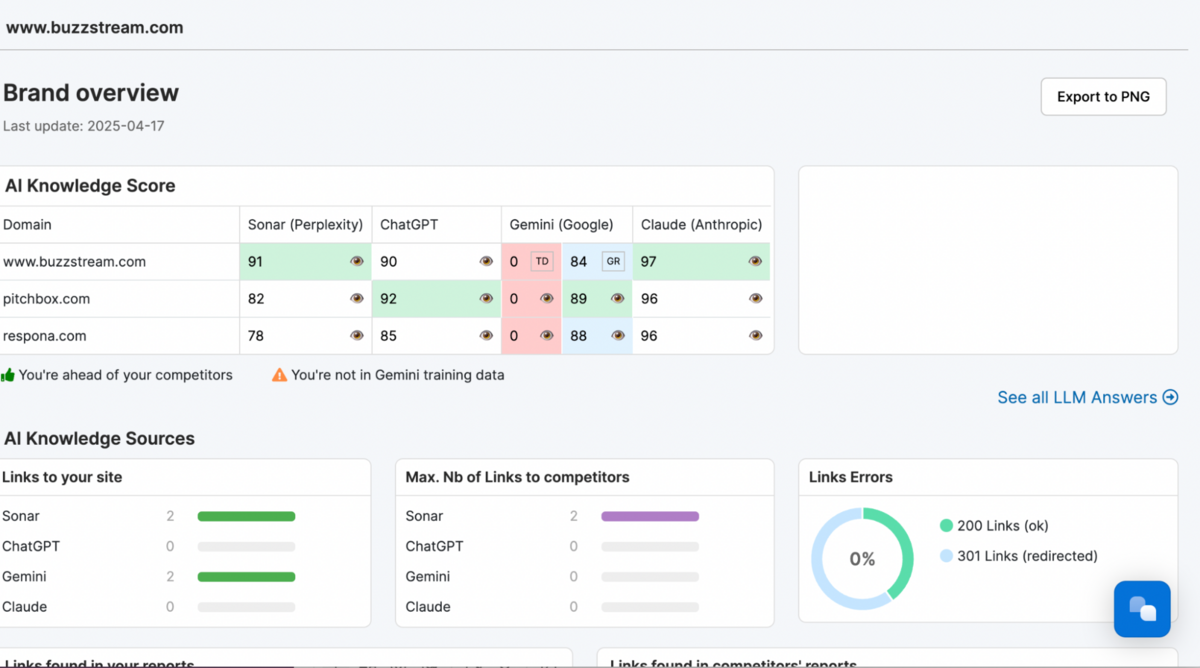Click the Claude (Anthropic) column header
Screen dimensions: 1200x668
[x=701, y=224]
